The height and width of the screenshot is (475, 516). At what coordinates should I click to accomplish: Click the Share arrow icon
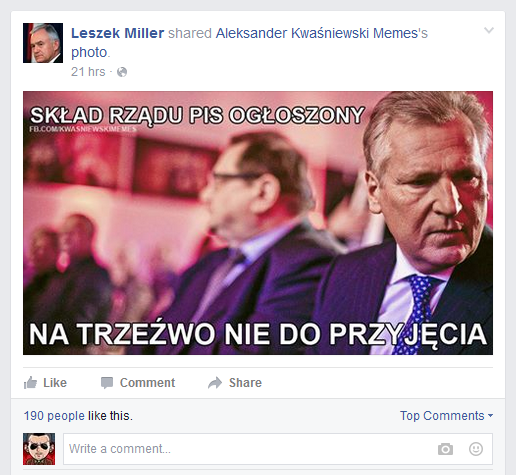pos(215,383)
